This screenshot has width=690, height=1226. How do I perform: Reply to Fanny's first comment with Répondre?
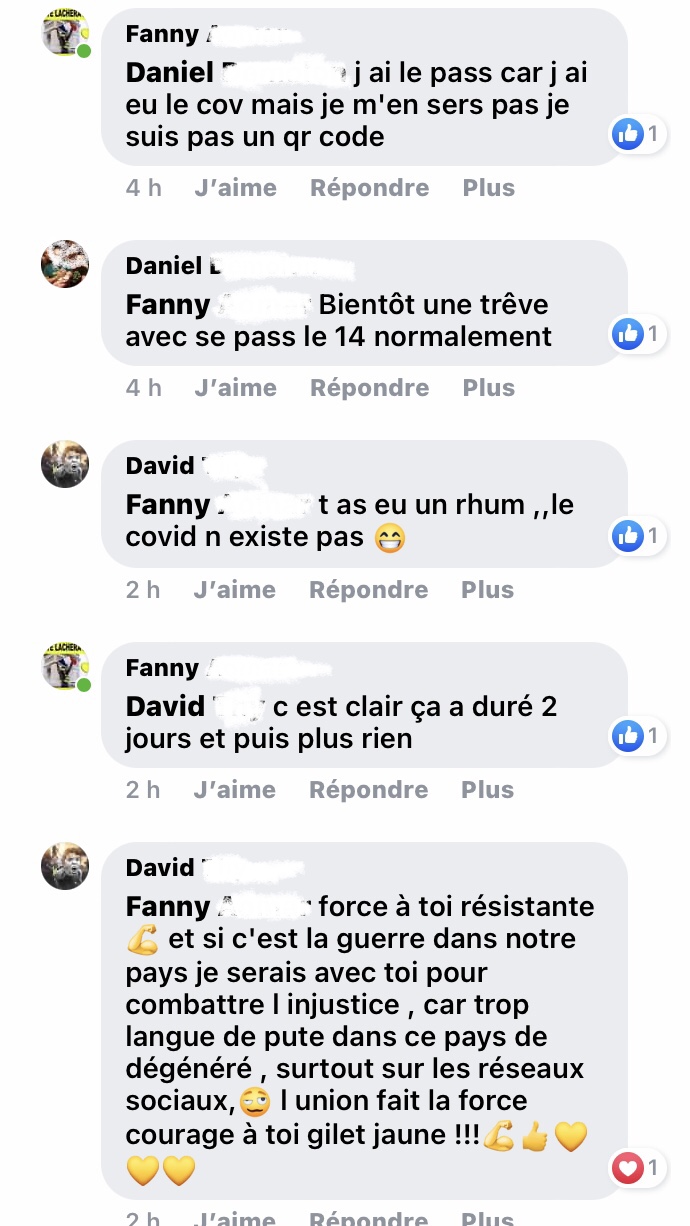click(x=370, y=188)
